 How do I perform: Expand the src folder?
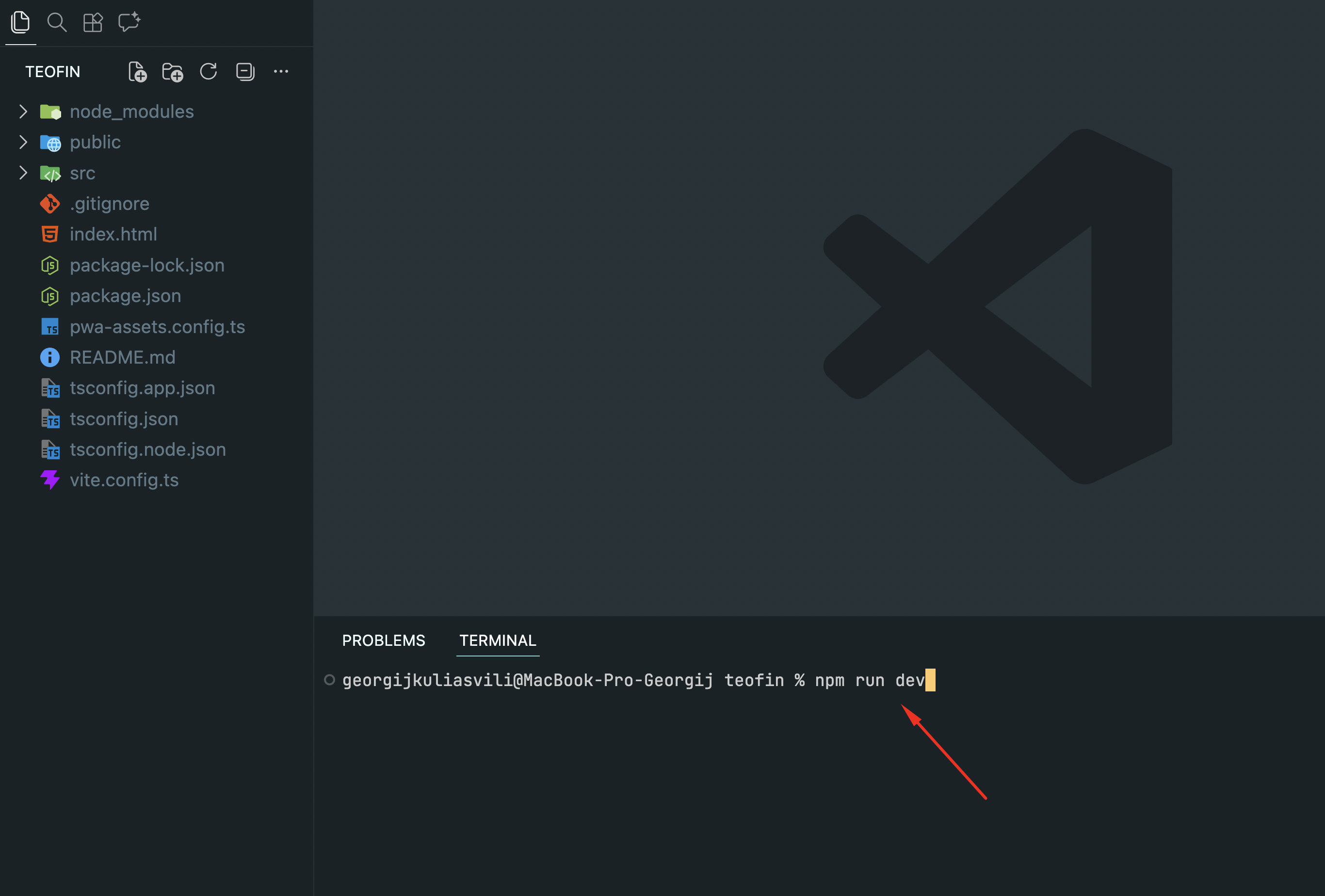(x=82, y=173)
